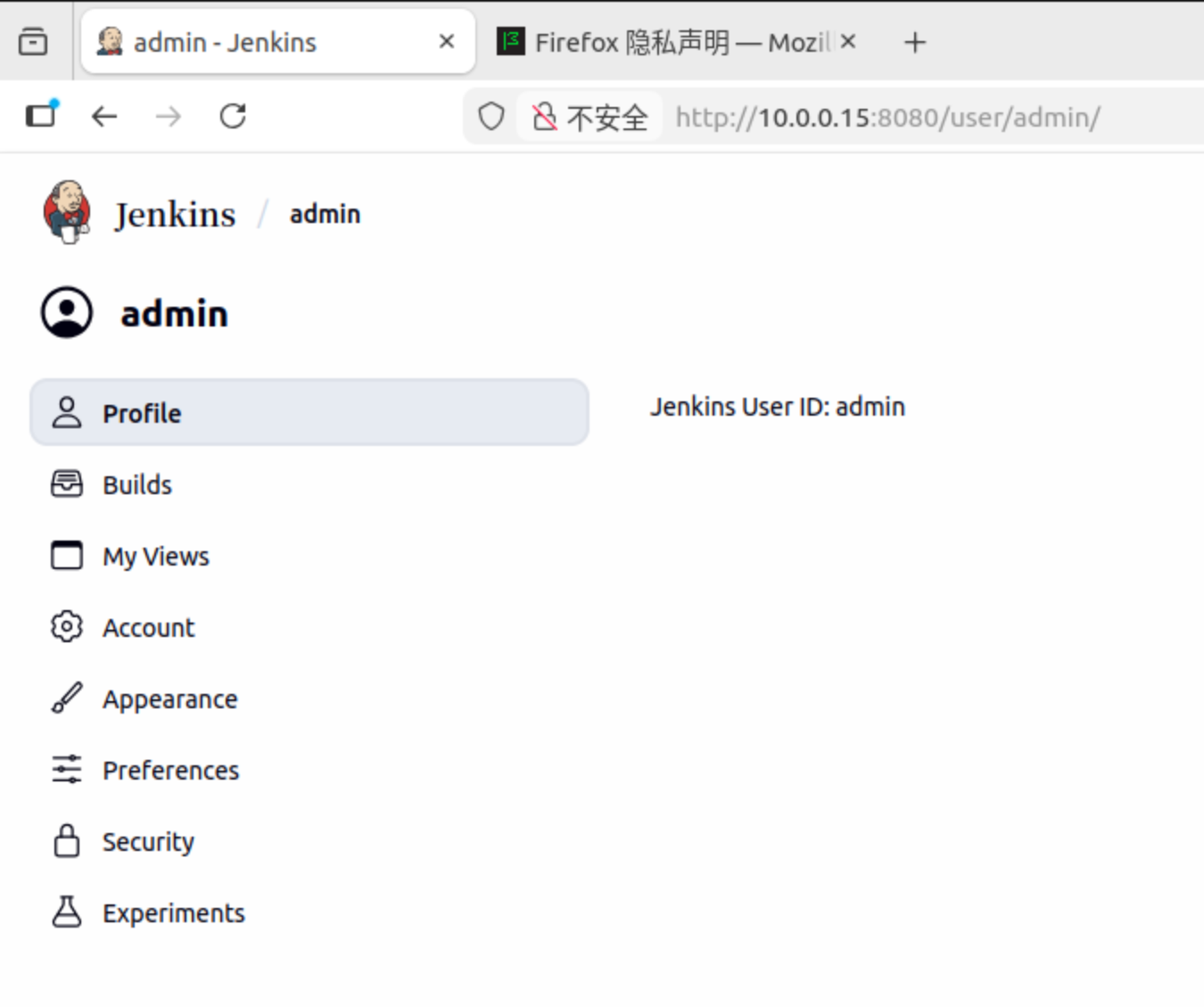This screenshot has height=1007, width=1204.
Task: Click the tracking protection shield icon
Action: click(x=491, y=116)
